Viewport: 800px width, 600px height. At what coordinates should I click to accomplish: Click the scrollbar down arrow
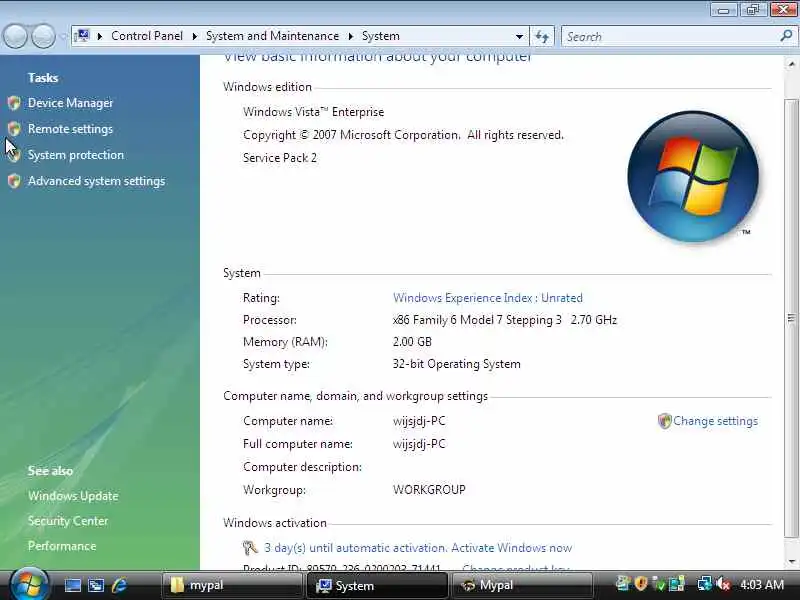pyautogui.click(x=791, y=562)
